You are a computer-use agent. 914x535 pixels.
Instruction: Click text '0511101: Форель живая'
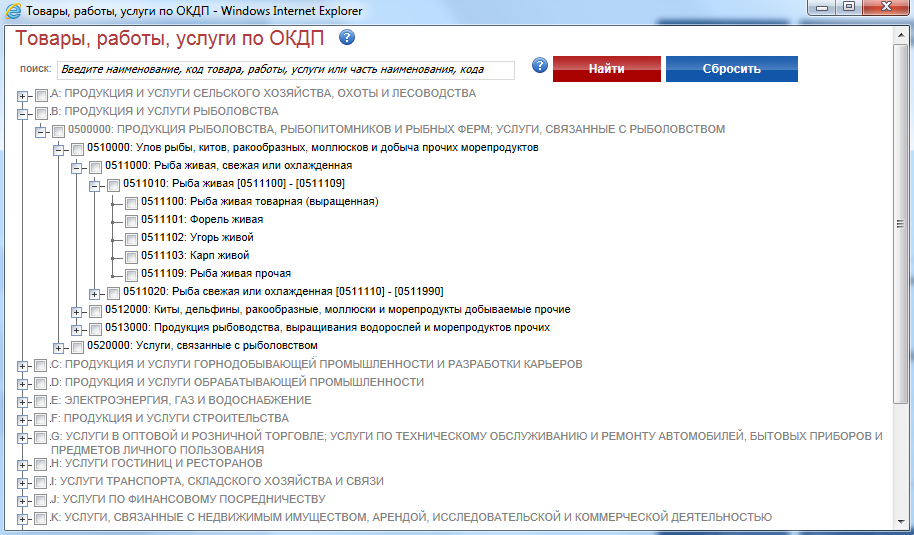202,220
